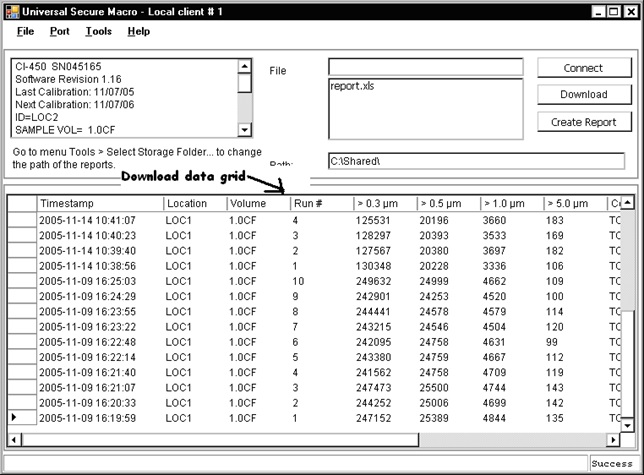Select timestamp 2005-11-09 16:19:59
The width and height of the screenshot is (644, 475).
click(87, 418)
